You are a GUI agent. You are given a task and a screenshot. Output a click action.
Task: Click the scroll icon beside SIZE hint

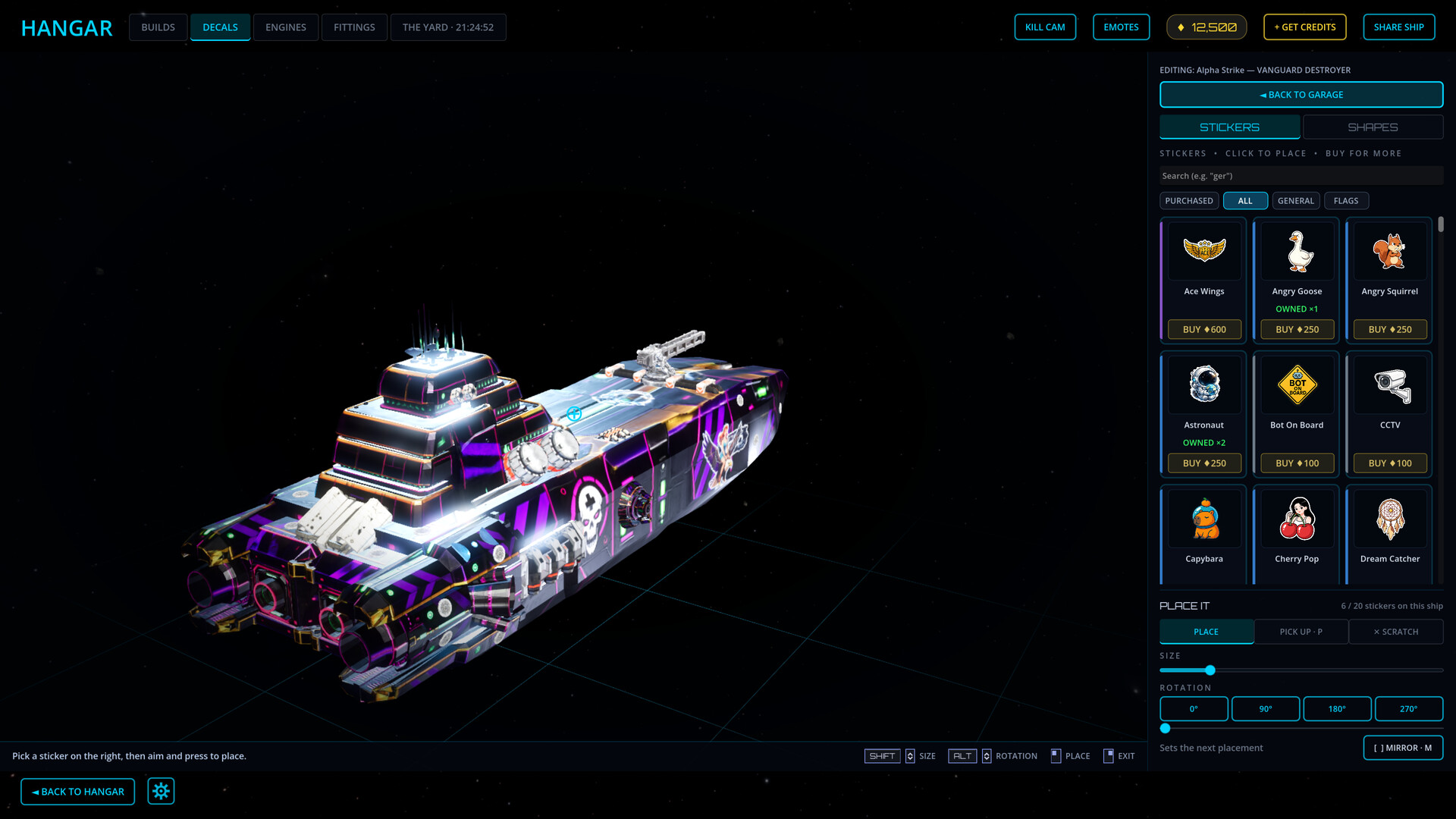coord(910,756)
